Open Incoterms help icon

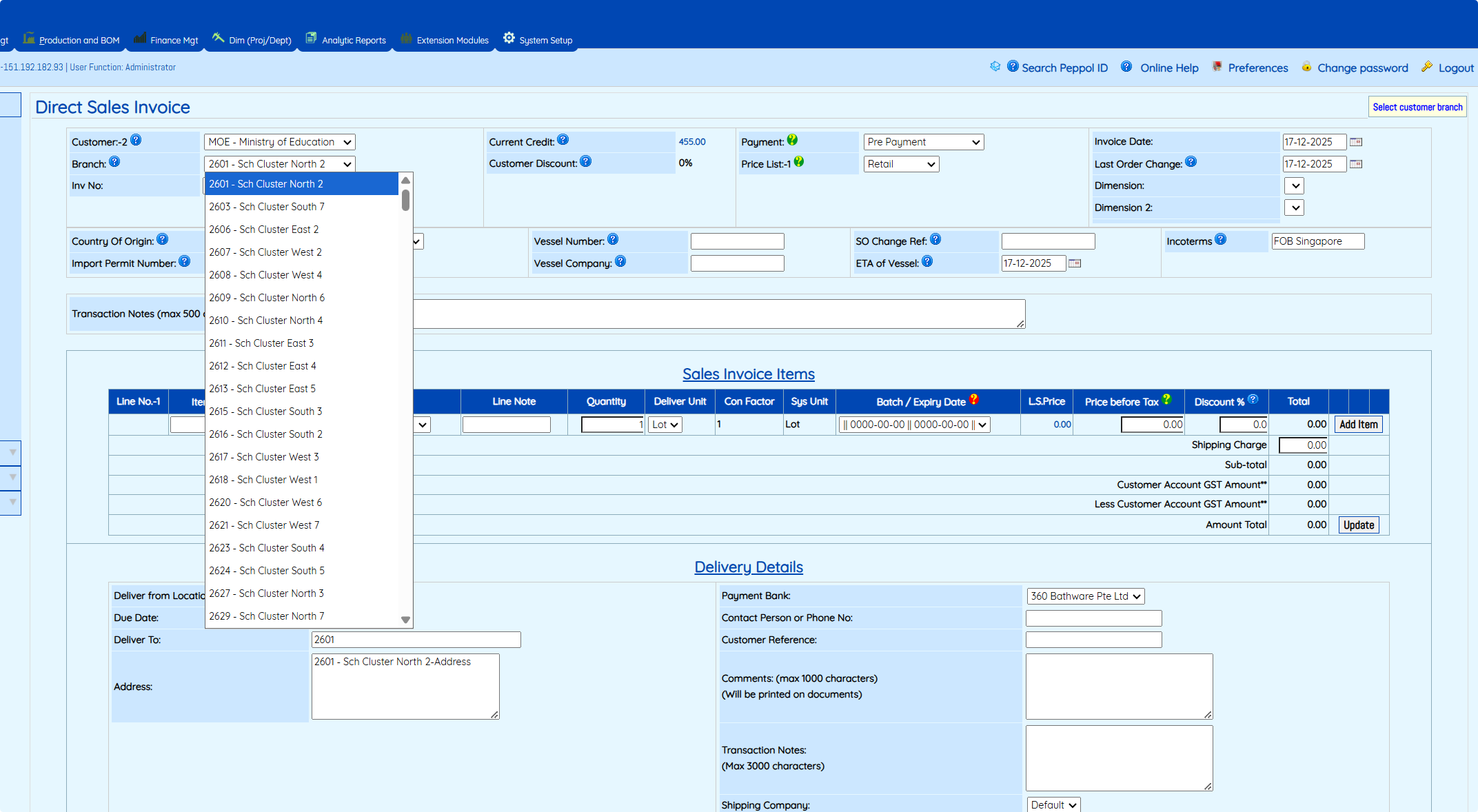[1220, 239]
